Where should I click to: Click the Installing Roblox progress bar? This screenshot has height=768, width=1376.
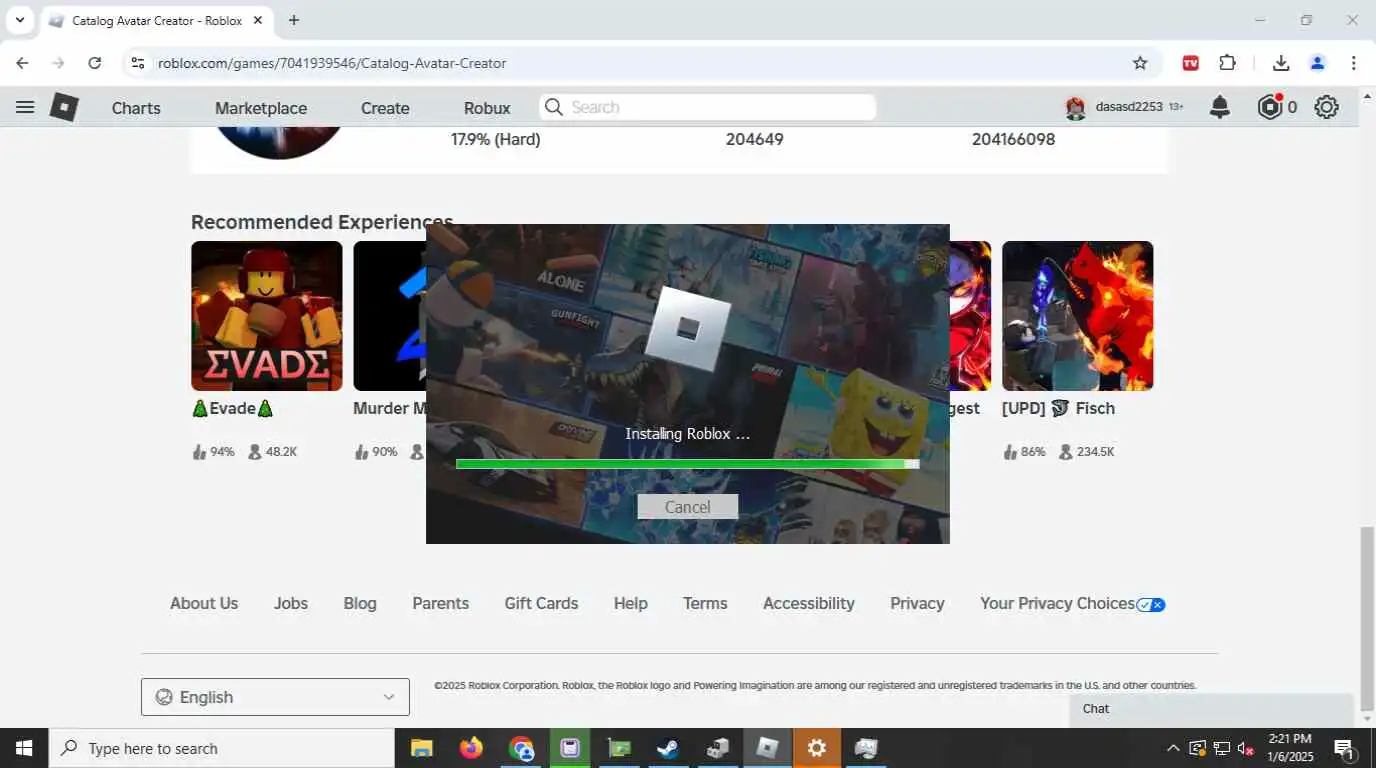tap(688, 464)
